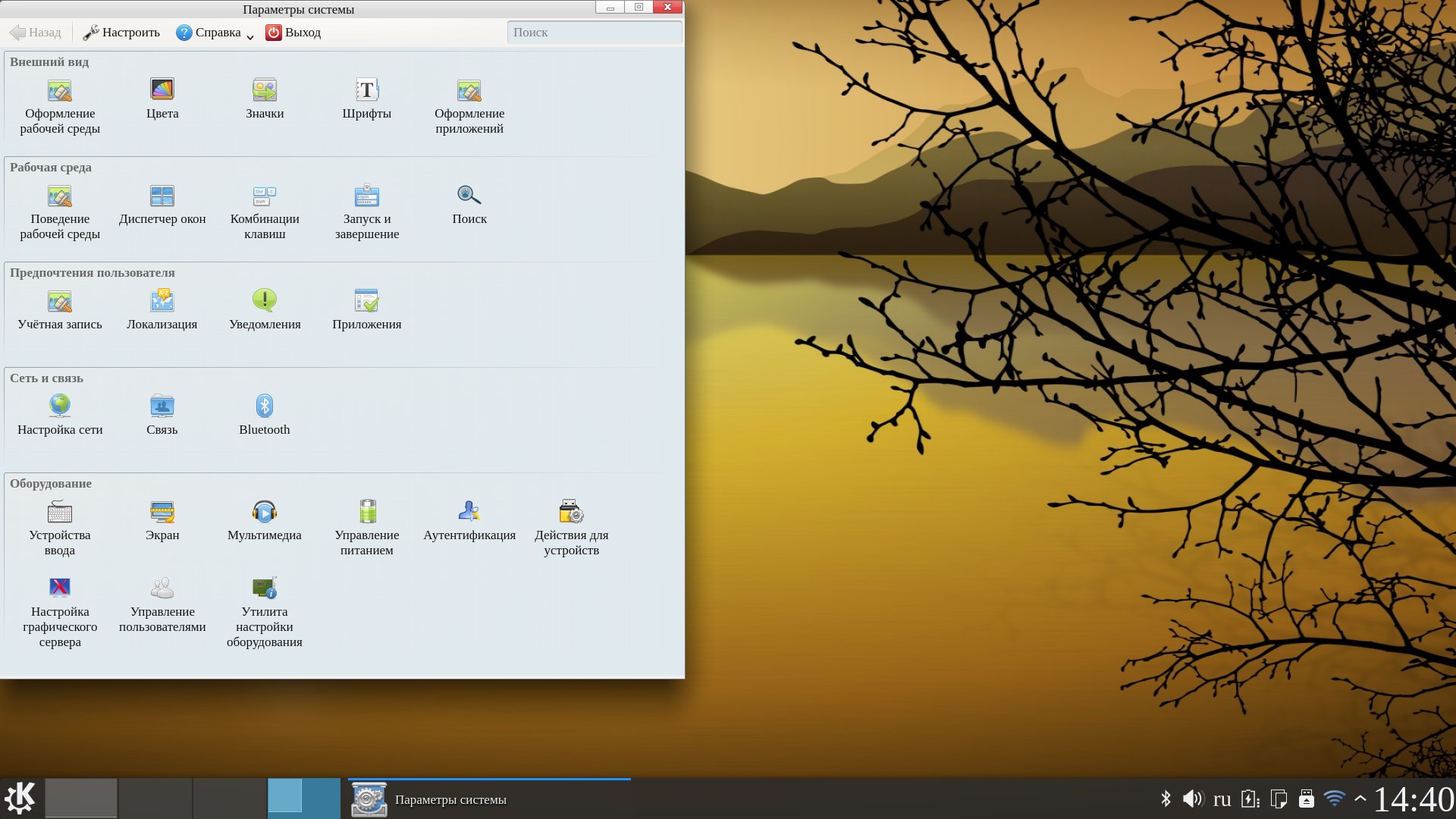Open Диспетчер окон window manager settings
This screenshot has height=819, width=1456.
[162, 196]
